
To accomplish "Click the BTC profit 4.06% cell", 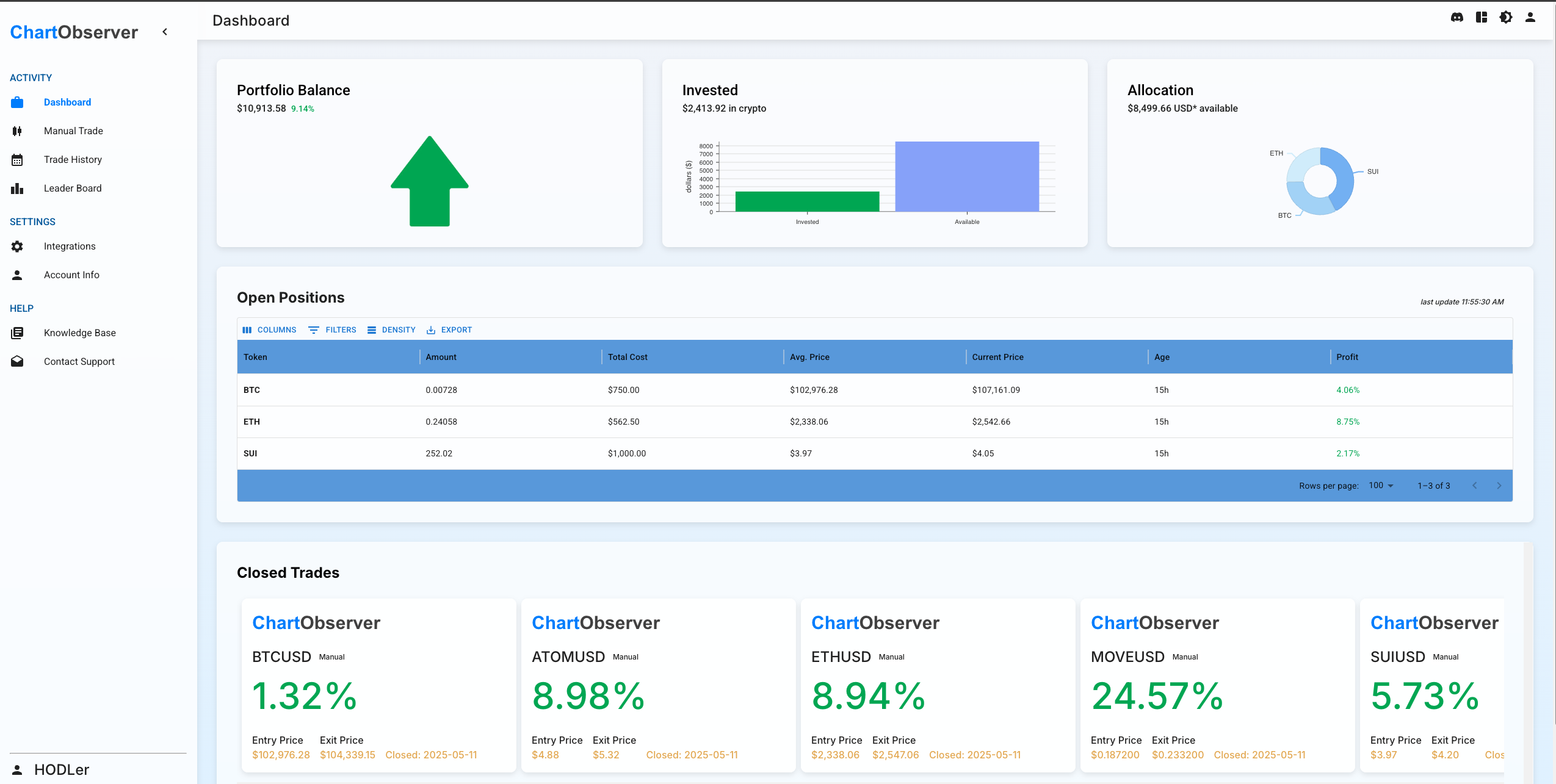I will pyautogui.click(x=1348, y=390).
